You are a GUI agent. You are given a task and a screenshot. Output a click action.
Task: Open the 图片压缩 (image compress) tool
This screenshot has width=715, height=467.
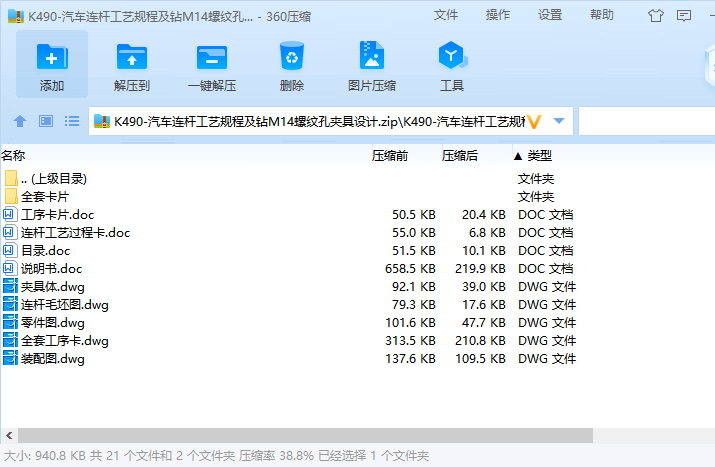click(372, 55)
